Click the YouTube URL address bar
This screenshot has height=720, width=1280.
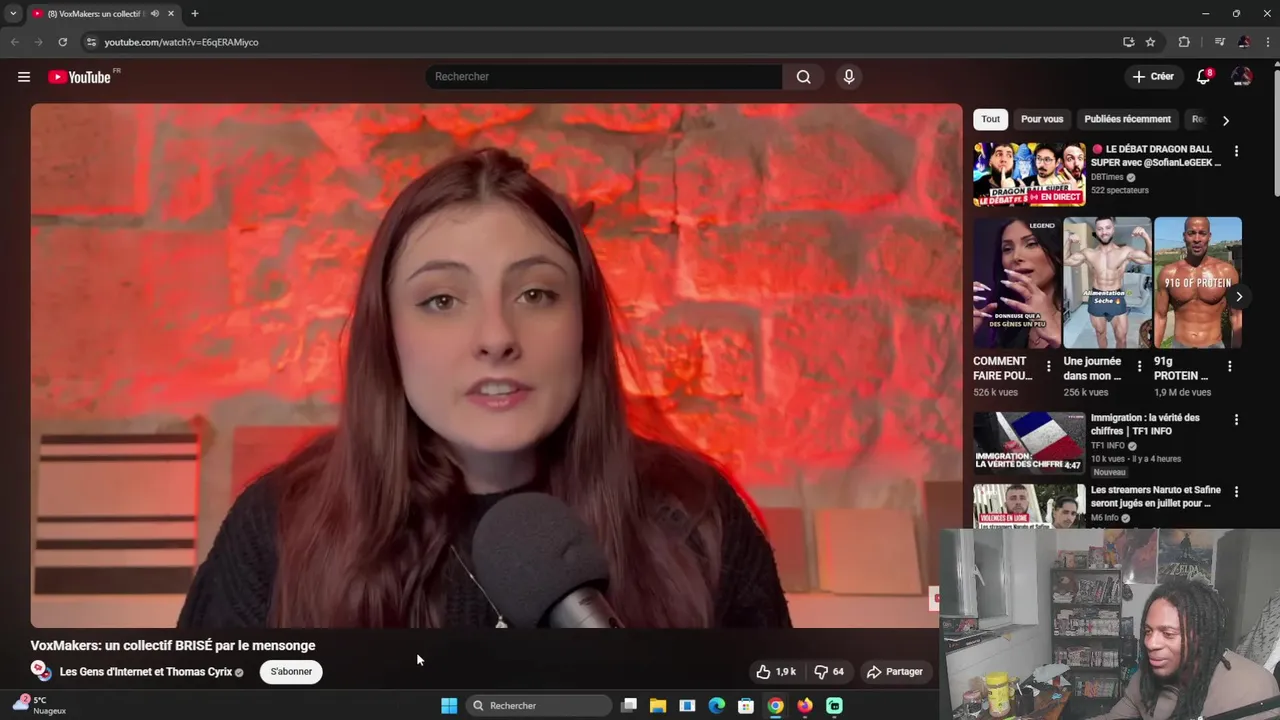point(600,42)
